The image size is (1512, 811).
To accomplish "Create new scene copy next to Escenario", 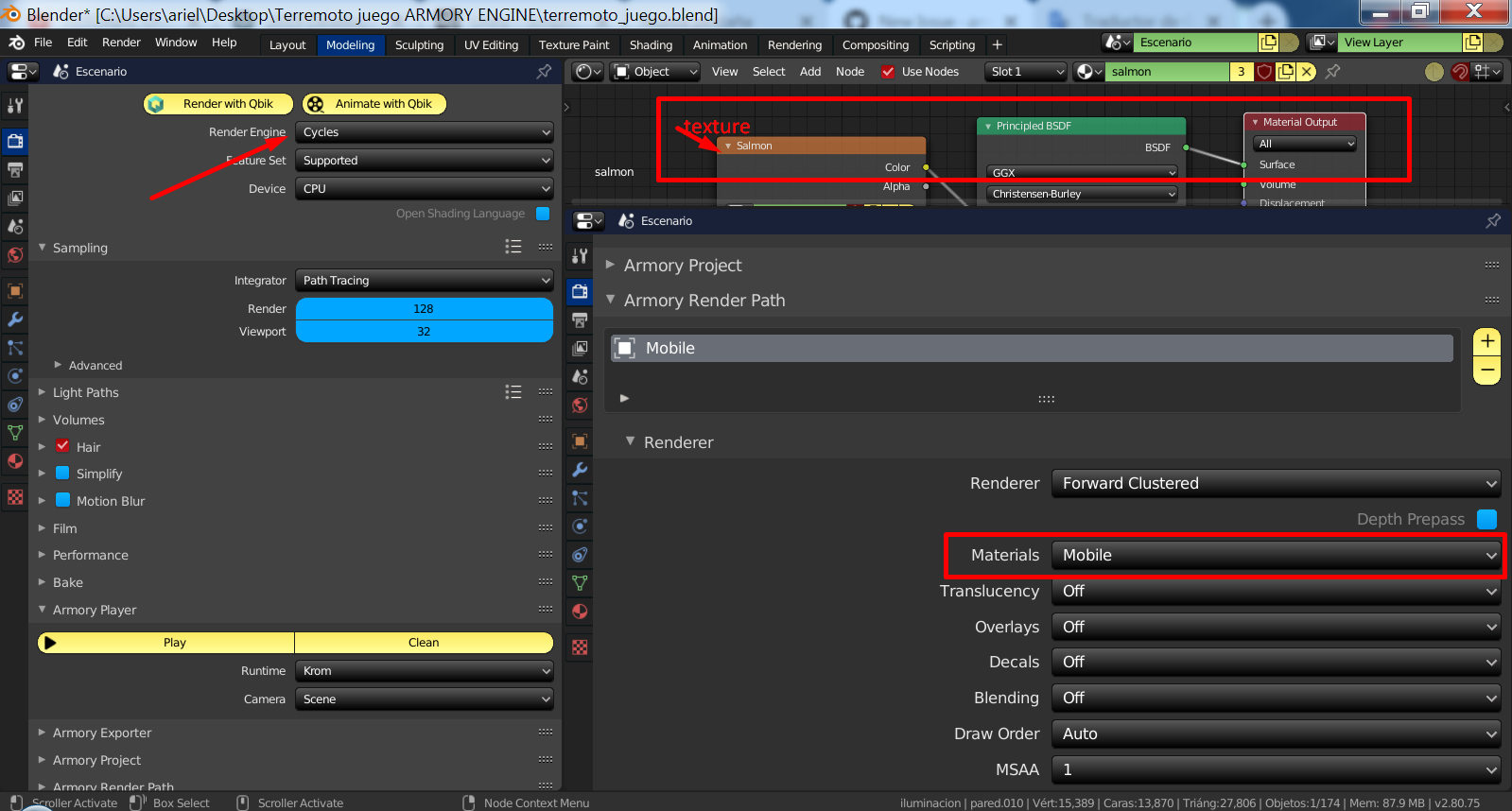I will tap(1268, 43).
